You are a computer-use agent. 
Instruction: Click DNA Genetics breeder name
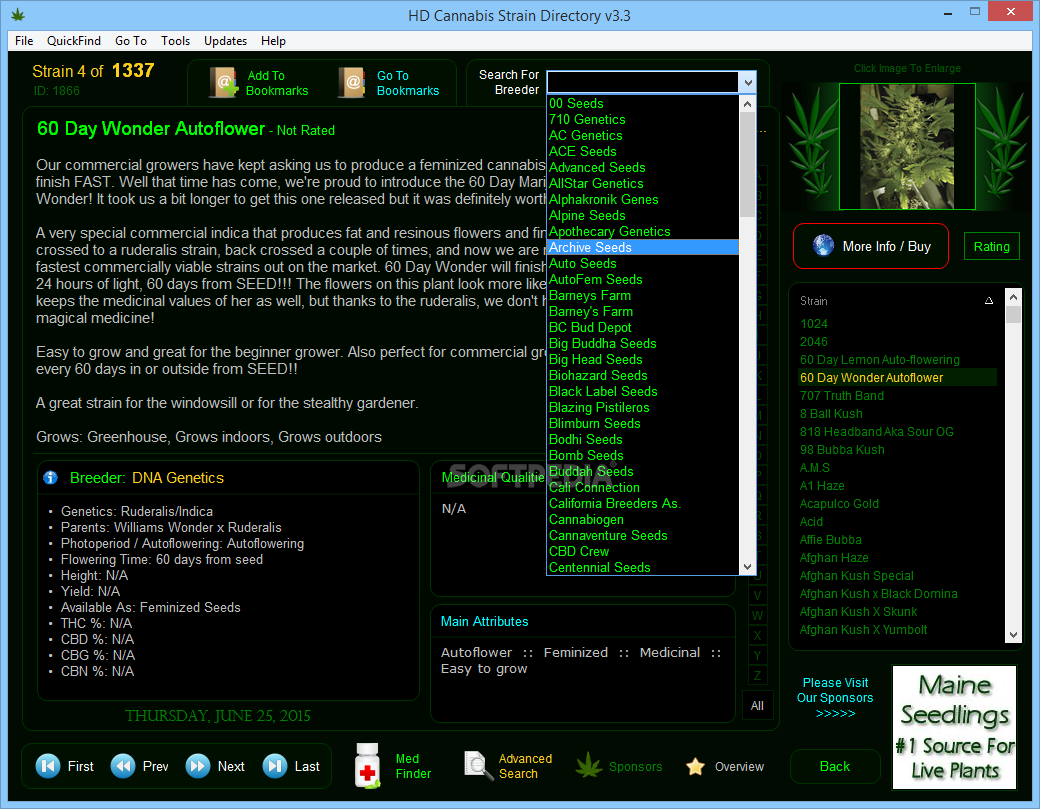178,477
